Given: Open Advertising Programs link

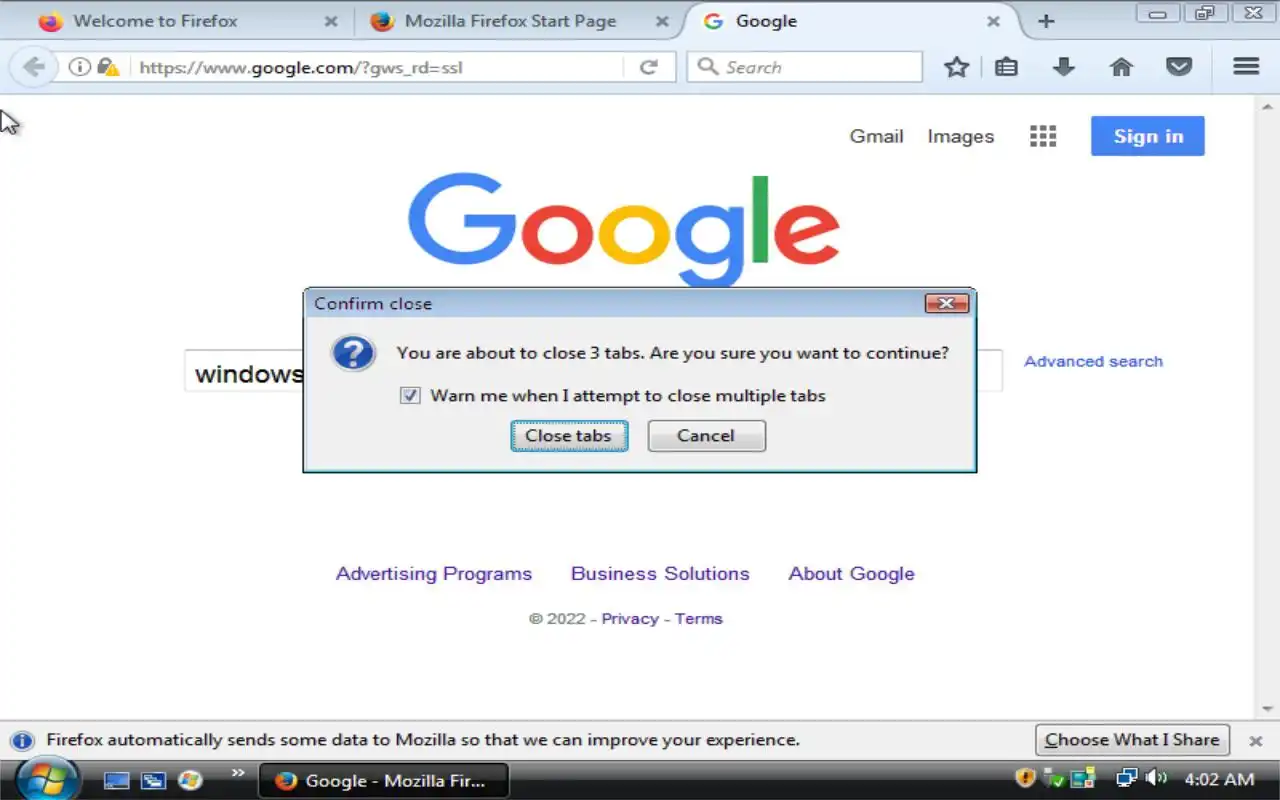Looking at the screenshot, I should tap(434, 573).
